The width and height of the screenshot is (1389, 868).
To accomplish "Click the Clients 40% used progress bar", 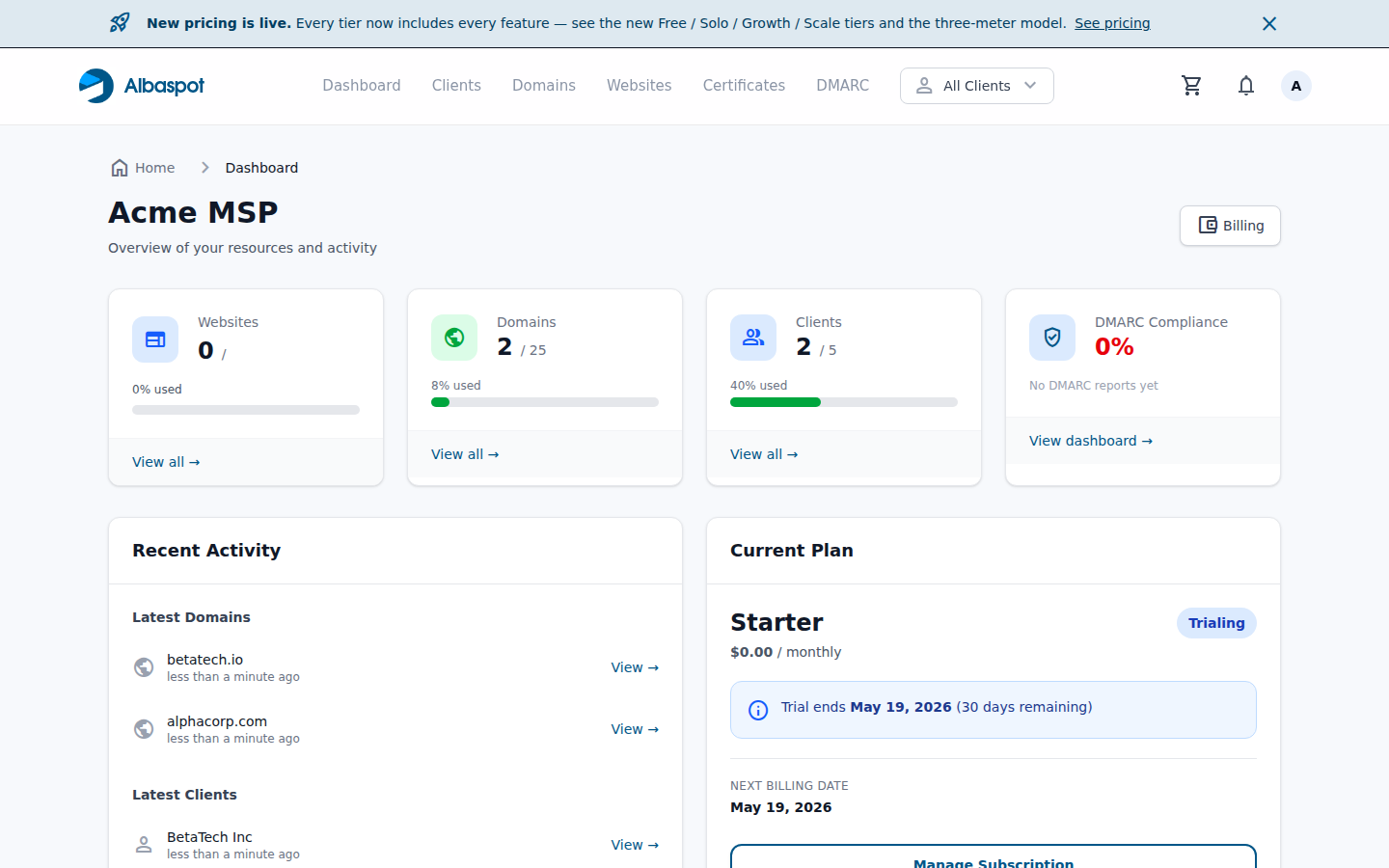I will click(844, 402).
